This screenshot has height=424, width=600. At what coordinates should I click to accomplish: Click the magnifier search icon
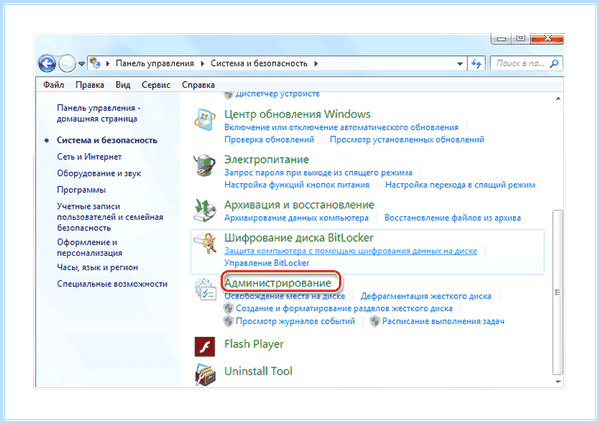(554, 64)
